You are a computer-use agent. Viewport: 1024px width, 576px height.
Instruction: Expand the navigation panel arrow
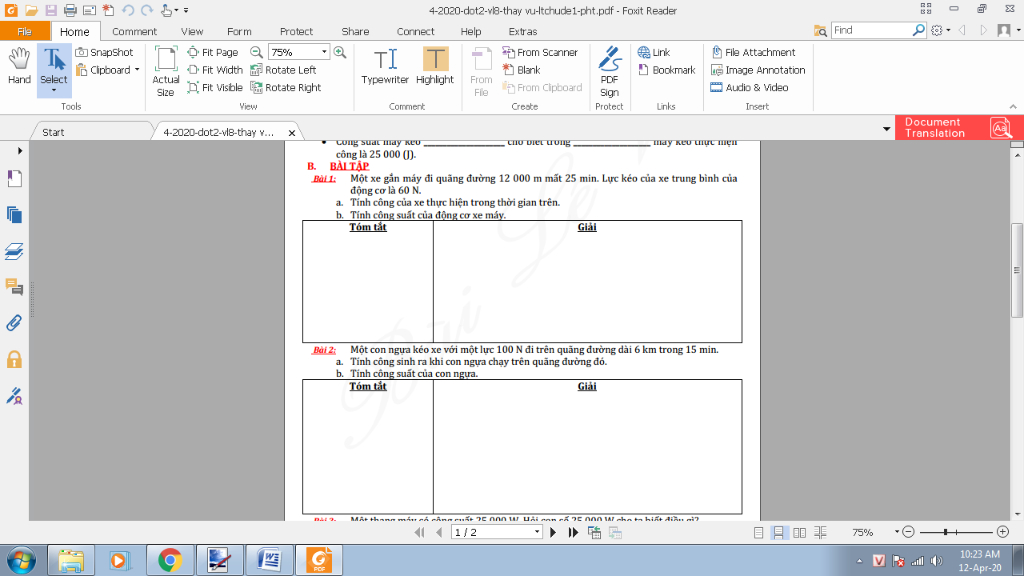point(20,151)
